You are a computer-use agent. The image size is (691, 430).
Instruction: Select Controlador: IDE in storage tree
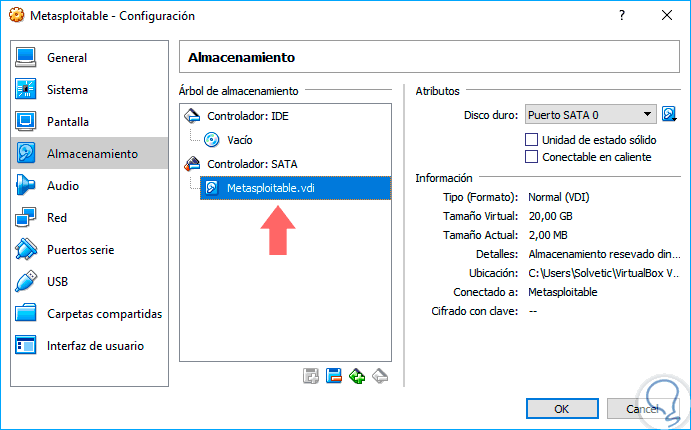[x=248, y=116]
